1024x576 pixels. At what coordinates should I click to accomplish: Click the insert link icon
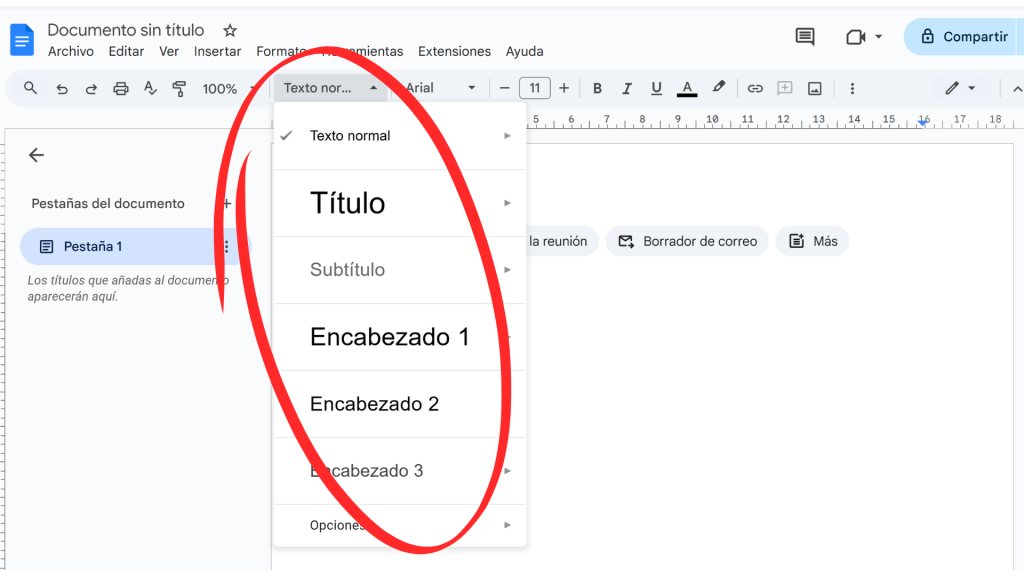coord(755,88)
